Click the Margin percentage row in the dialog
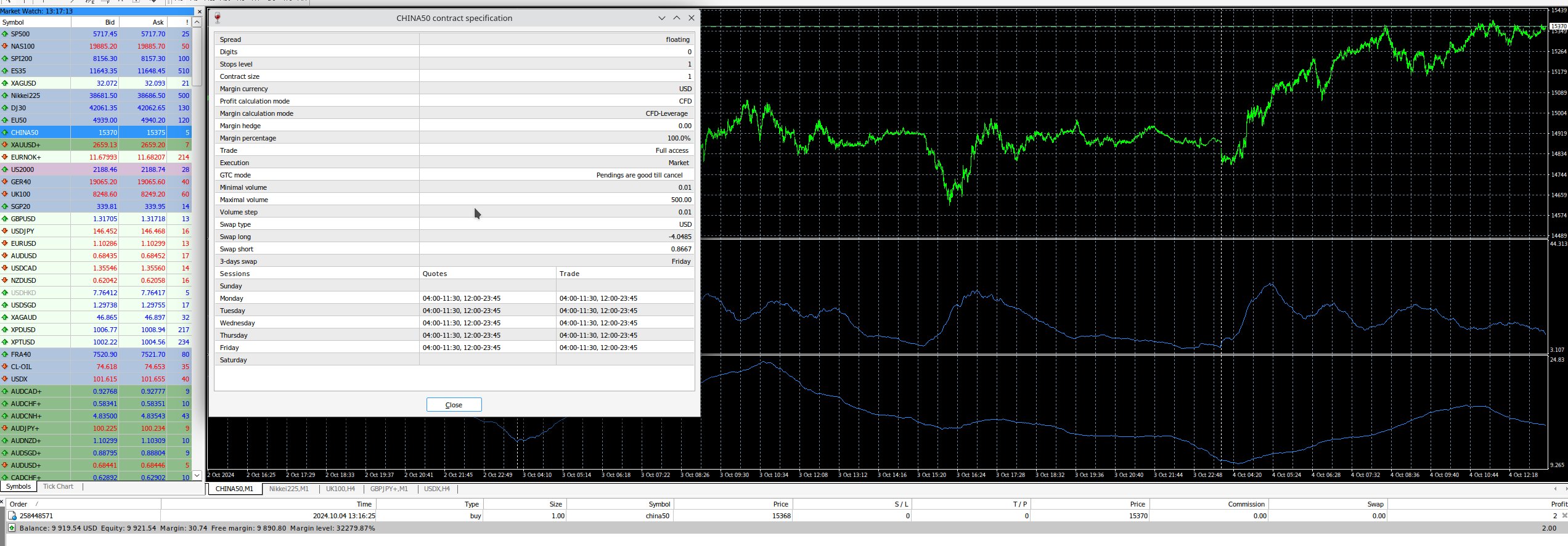 (455, 138)
